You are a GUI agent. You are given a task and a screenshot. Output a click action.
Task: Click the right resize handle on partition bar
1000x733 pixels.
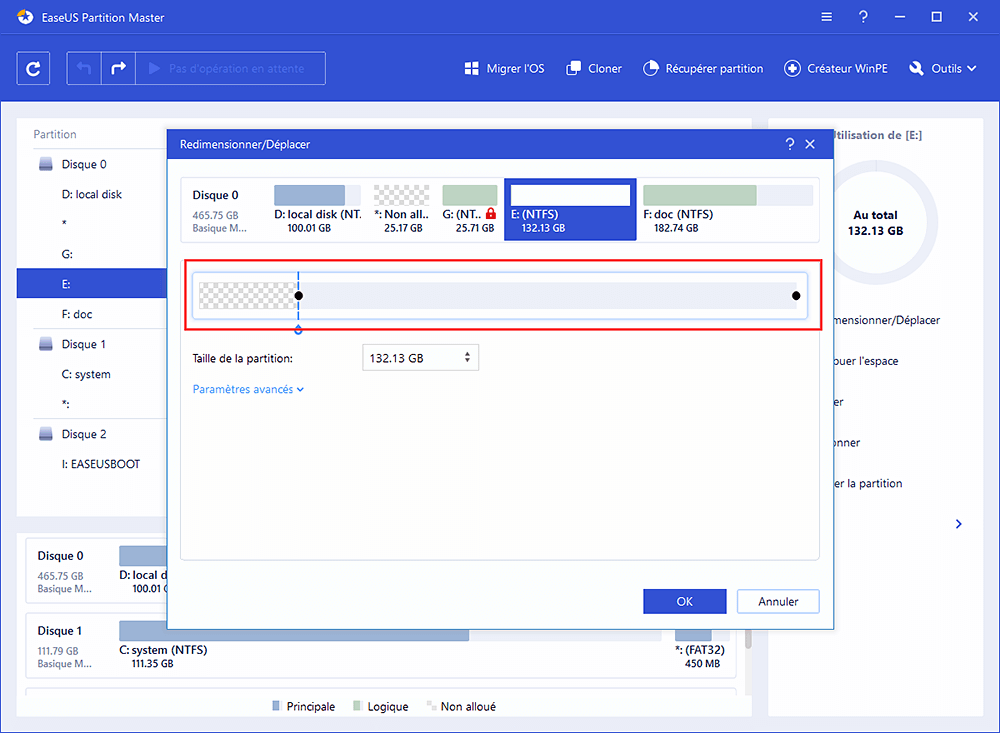796,296
